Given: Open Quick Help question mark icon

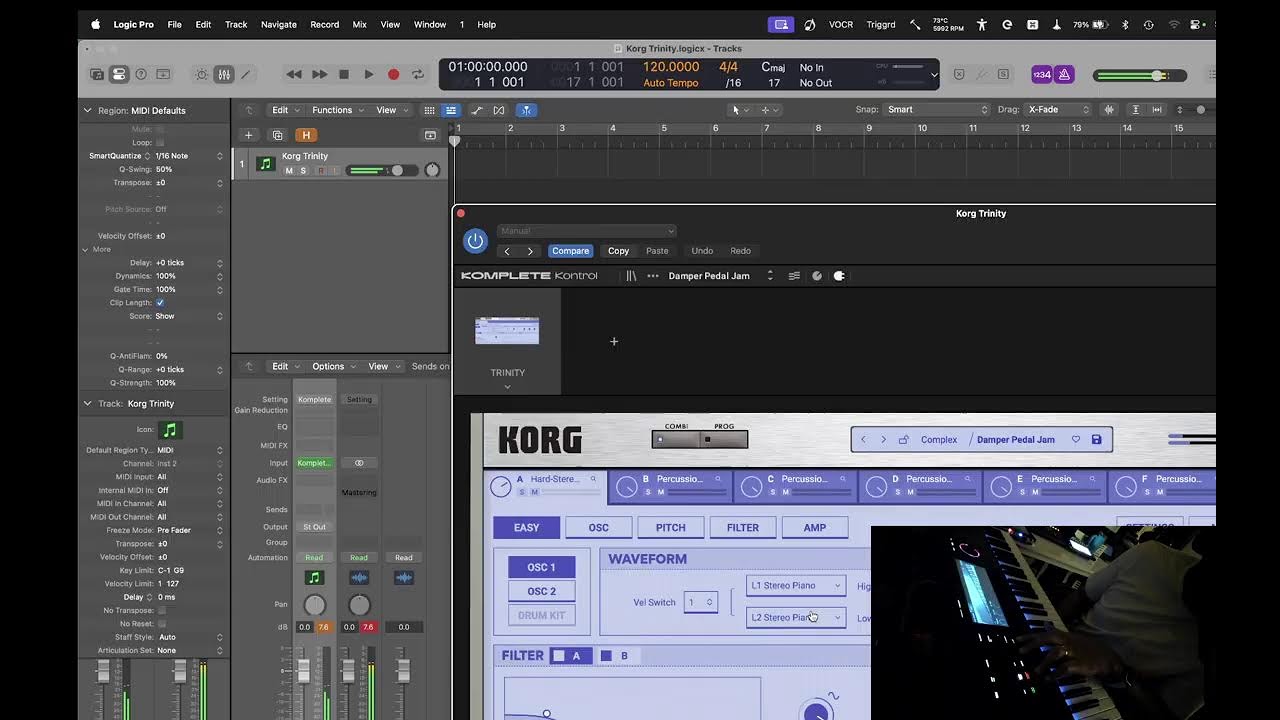Looking at the screenshot, I should point(141,74).
